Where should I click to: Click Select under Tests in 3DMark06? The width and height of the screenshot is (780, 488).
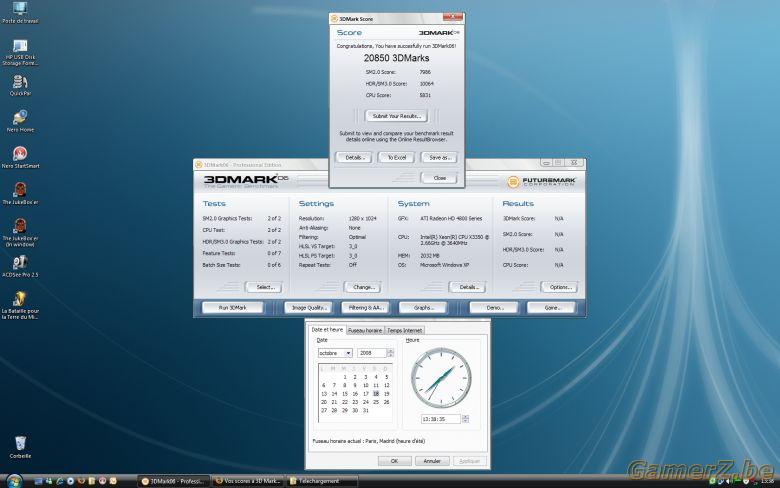coord(264,287)
